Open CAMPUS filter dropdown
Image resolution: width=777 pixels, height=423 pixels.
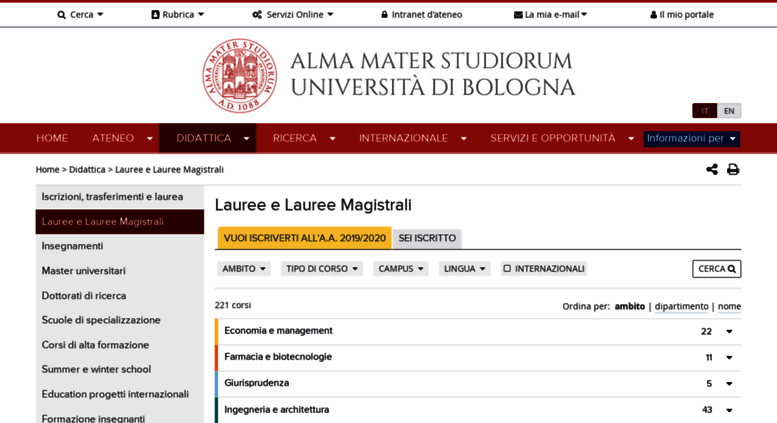[x=400, y=268]
